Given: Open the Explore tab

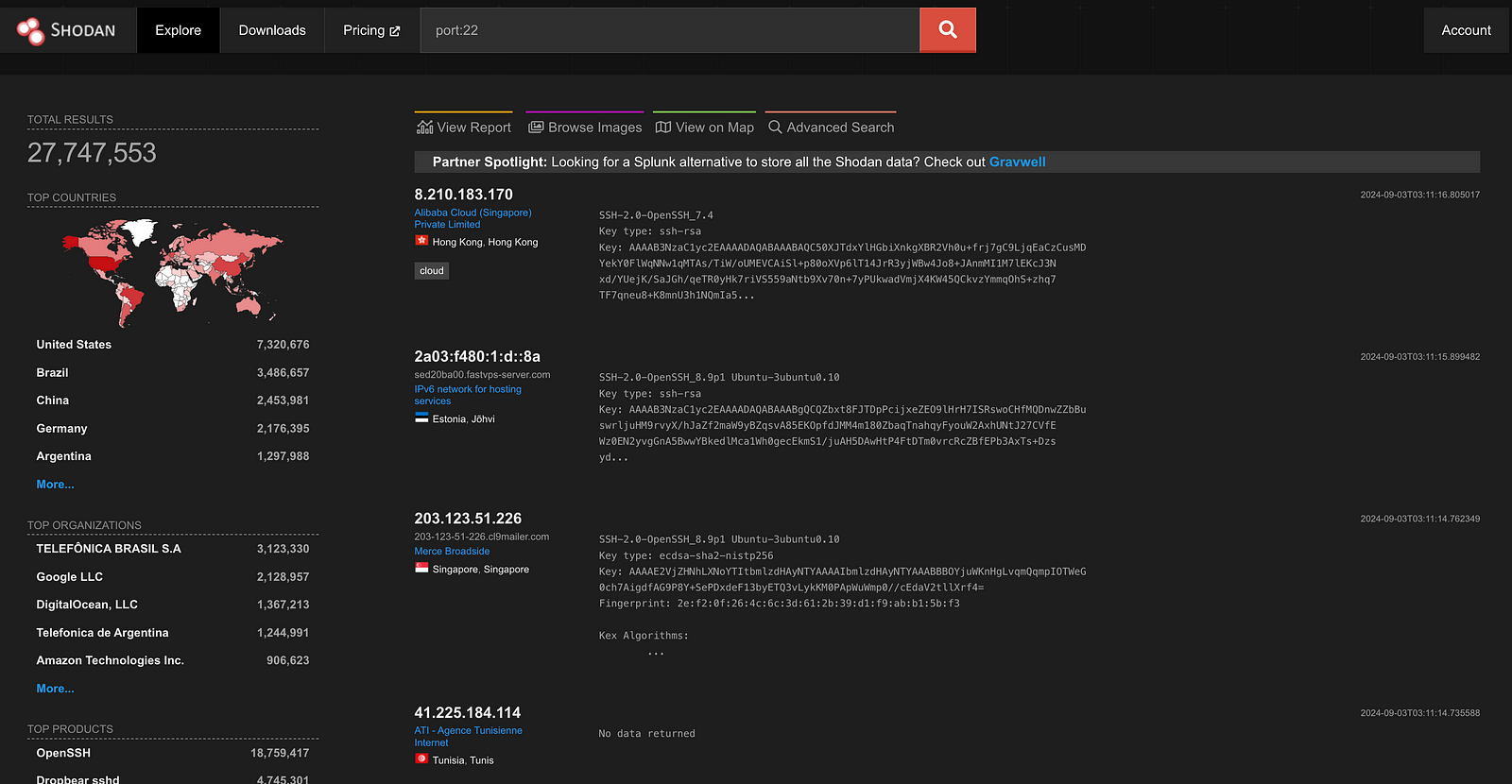Looking at the screenshot, I should click(179, 30).
